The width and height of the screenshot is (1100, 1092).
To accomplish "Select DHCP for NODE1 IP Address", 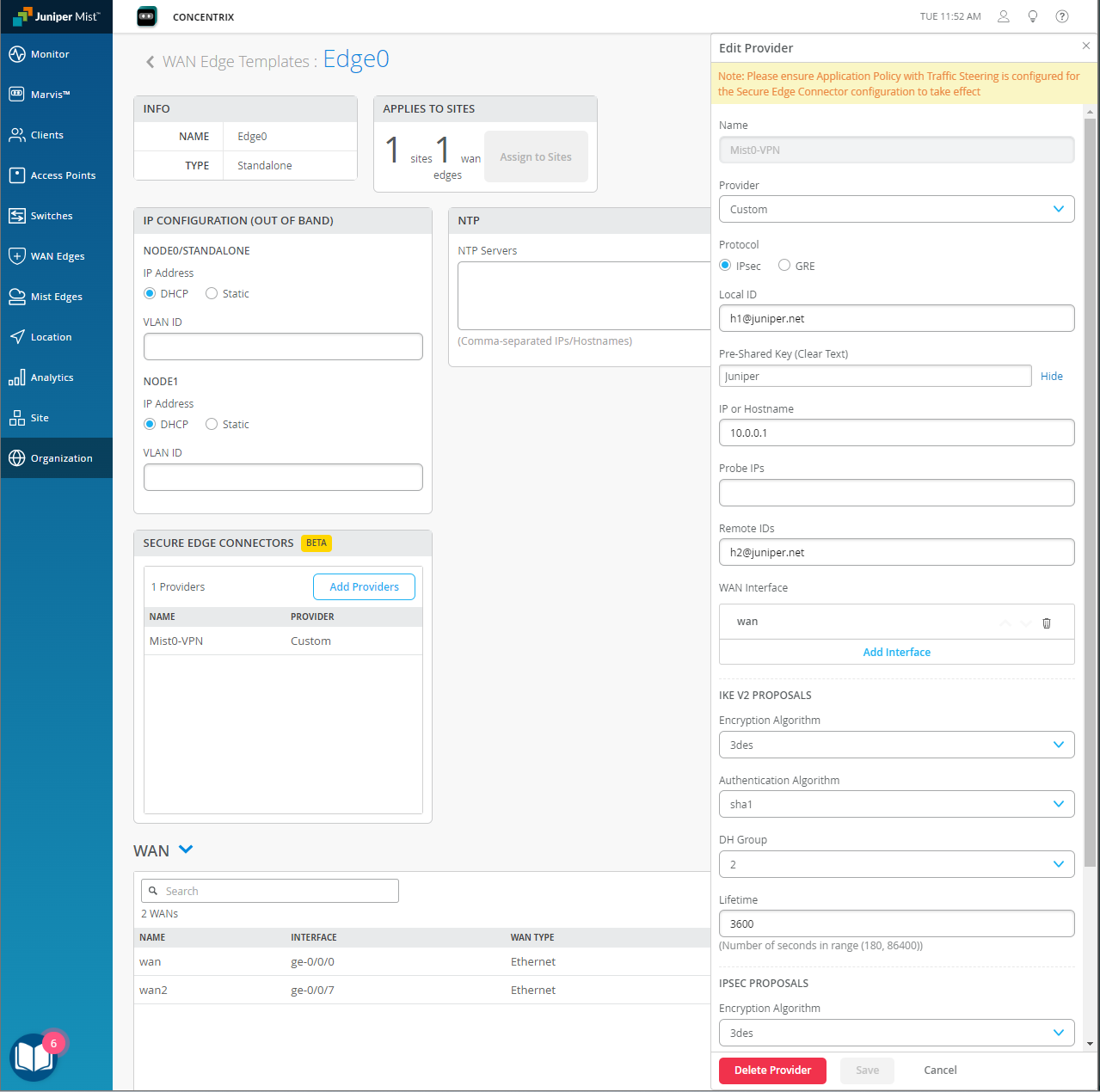I will click(150, 424).
